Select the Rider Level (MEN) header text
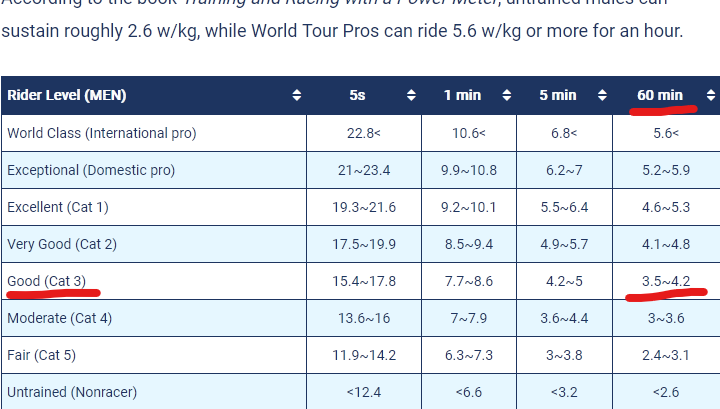 tap(67, 95)
